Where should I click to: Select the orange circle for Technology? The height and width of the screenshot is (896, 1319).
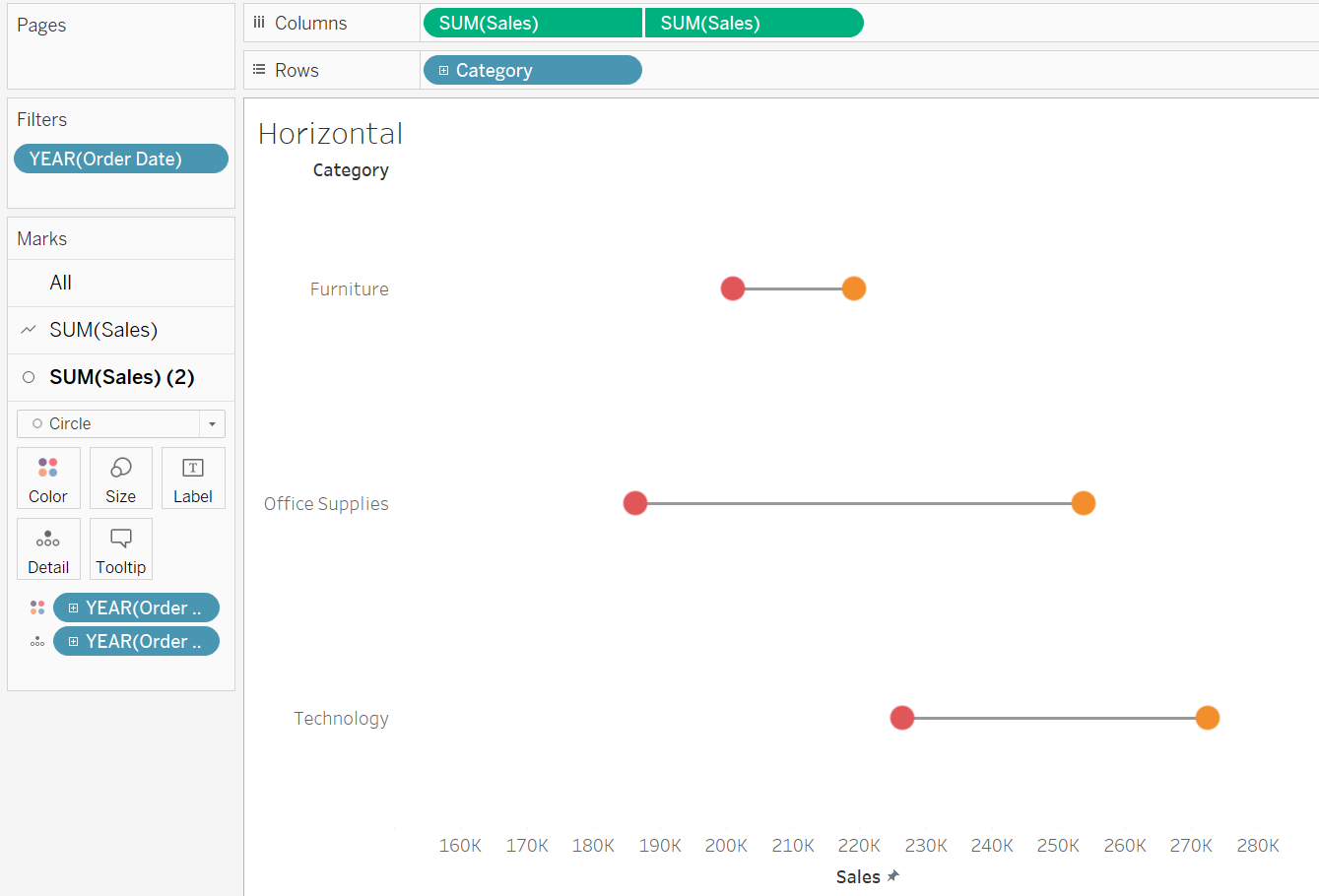[1207, 718]
